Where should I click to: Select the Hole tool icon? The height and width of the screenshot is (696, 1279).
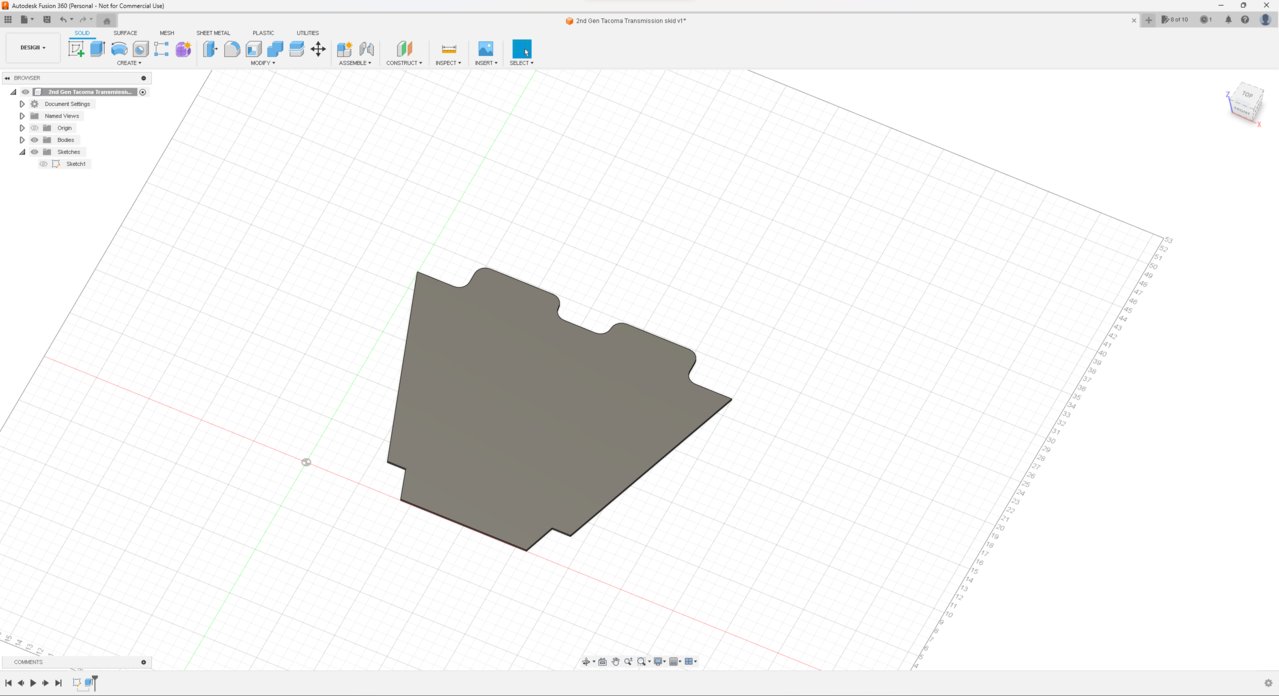[x=141, y=49]
